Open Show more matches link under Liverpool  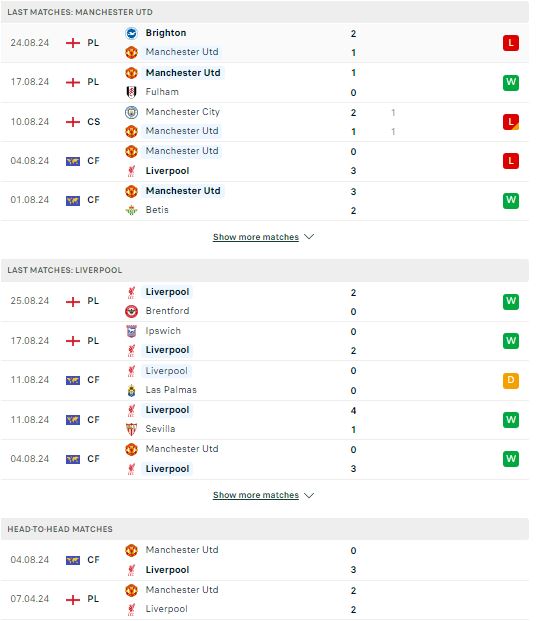point(256,495)
